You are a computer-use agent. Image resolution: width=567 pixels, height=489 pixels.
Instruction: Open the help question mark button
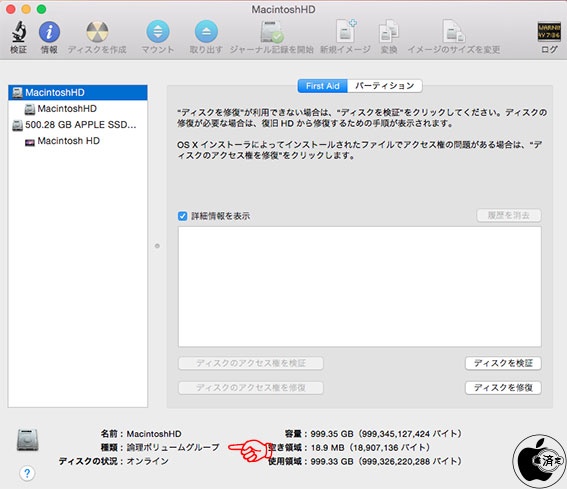click(27, 473)
